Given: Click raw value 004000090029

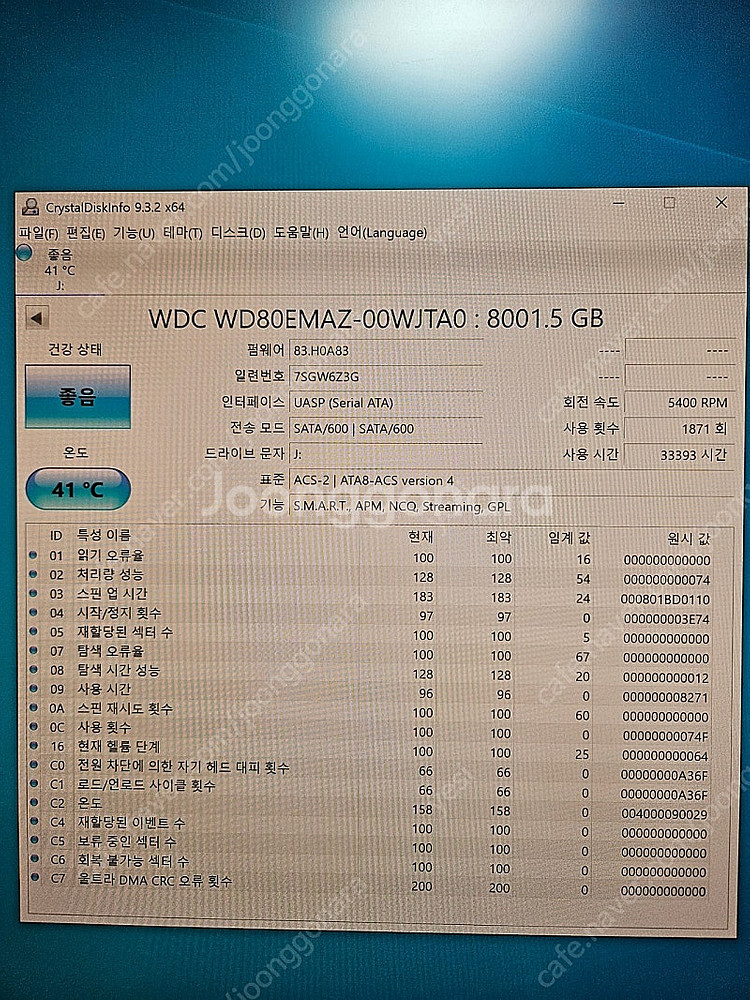Looking at the screenshot, I should (664, 814).
